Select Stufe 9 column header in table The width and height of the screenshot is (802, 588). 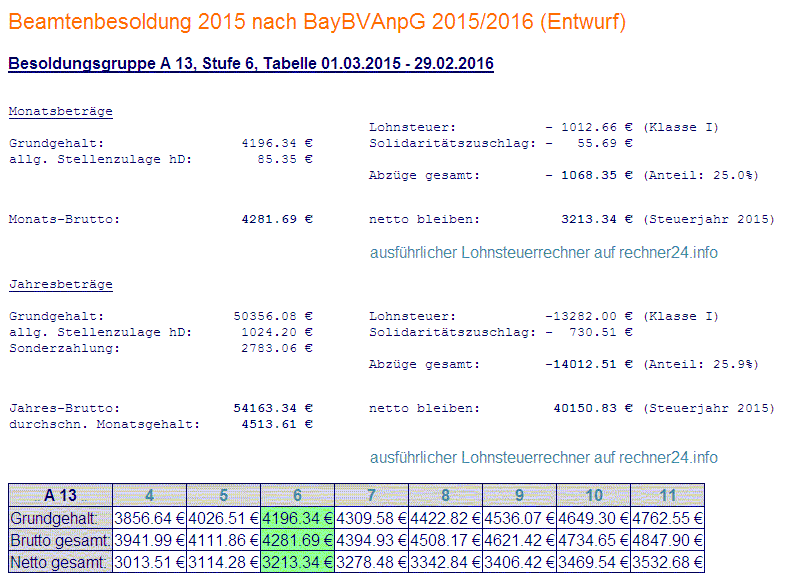[519, 495]
